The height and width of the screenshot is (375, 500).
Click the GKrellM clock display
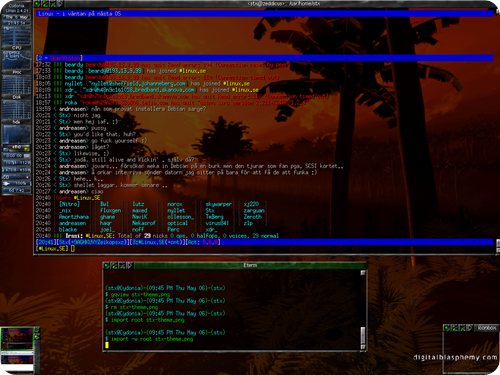pos(16,23)
